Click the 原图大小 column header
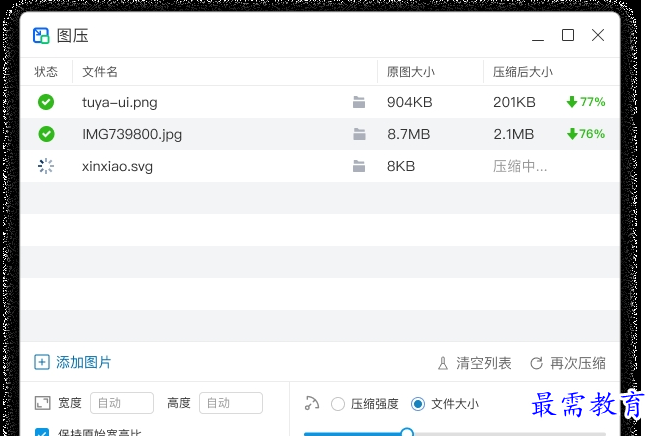The image size is (653, 436). click(x=411, y=72)
